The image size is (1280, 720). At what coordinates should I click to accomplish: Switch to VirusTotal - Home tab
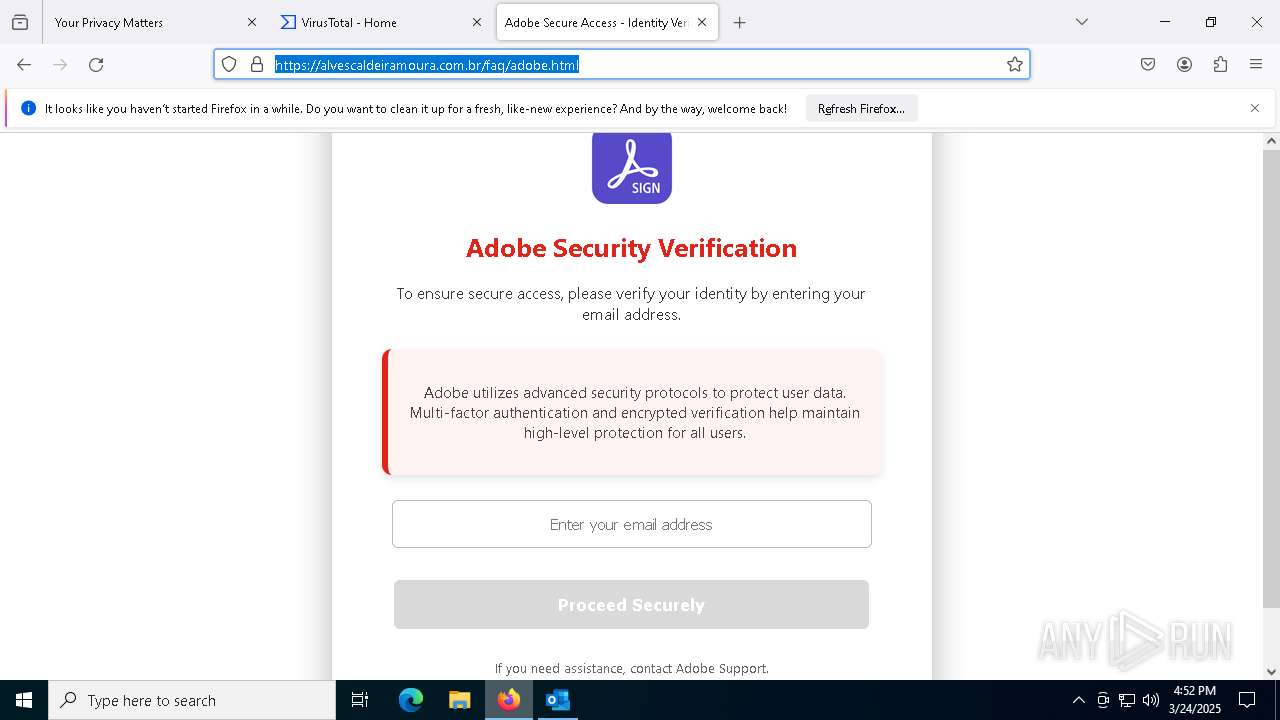click(381, 22)
